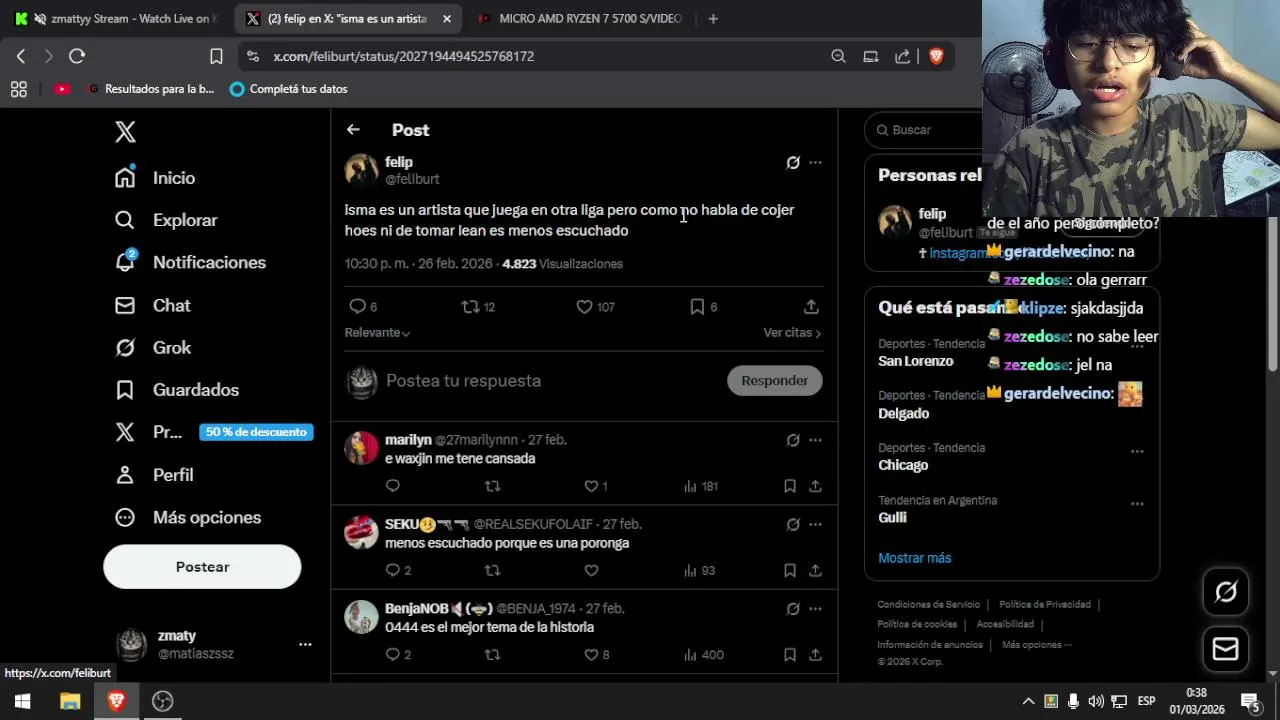Open Perfil in sidebar
The width and height of the screenshot is (1280, 720).
coord(154,475)
